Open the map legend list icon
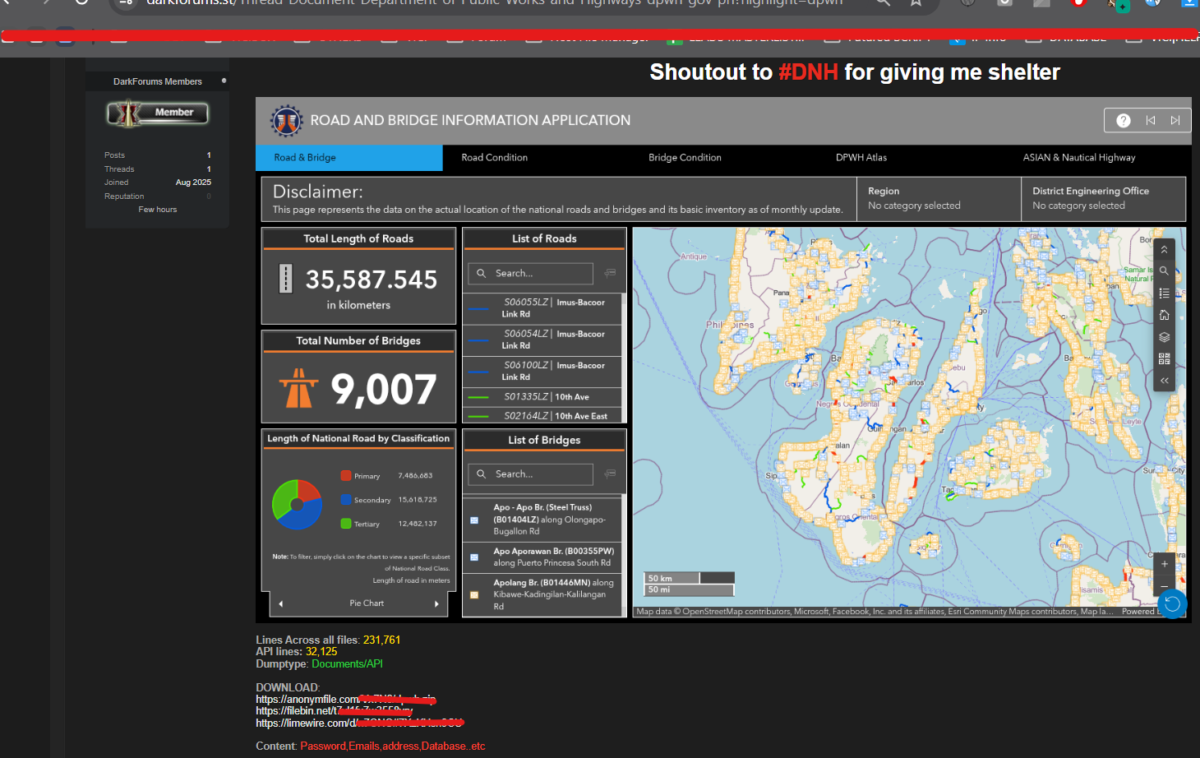Screen dimensions: 1200x758 pyautogui.click(x=1164, y=293)
